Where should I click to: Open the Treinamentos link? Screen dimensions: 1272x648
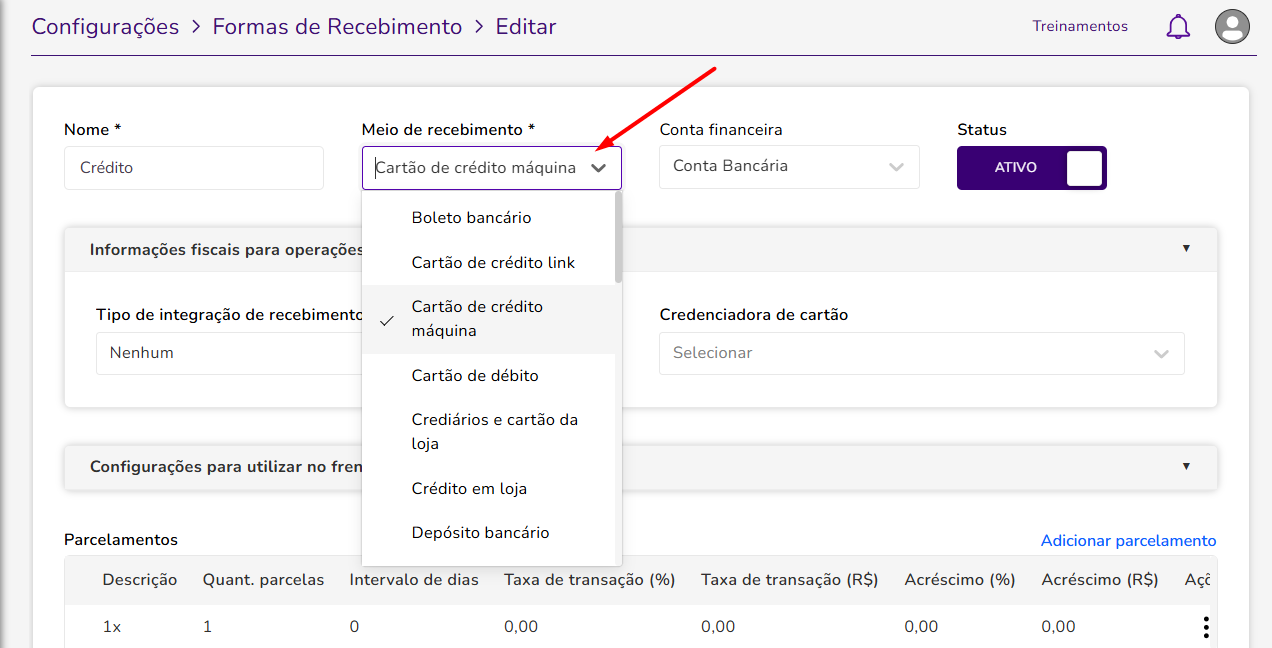coord(1080,26)
